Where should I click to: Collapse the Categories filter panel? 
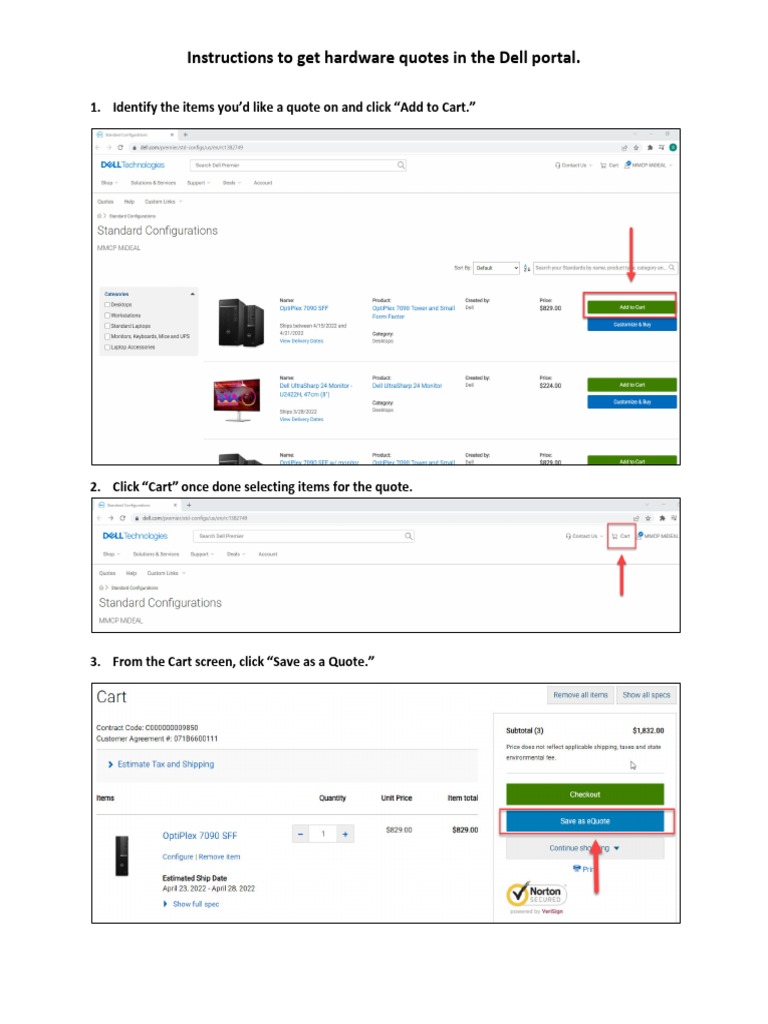coord(192,295)
